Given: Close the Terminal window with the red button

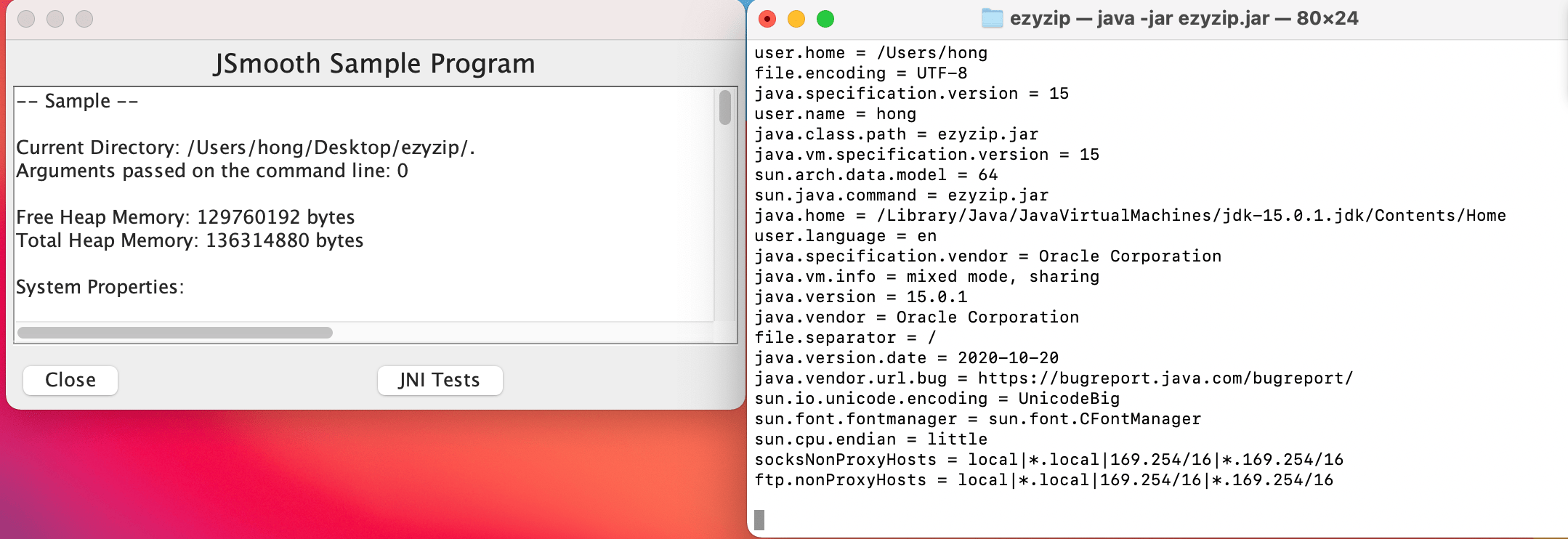Looking at the screenshot, I should click(767, 19).
